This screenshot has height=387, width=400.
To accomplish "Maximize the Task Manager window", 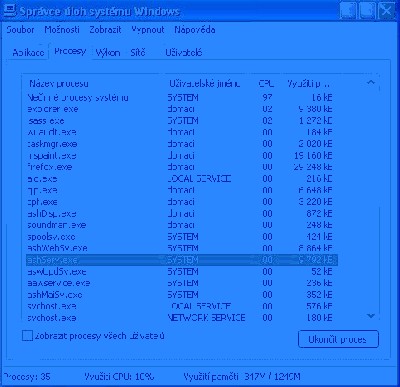I will tap(367, 11).
